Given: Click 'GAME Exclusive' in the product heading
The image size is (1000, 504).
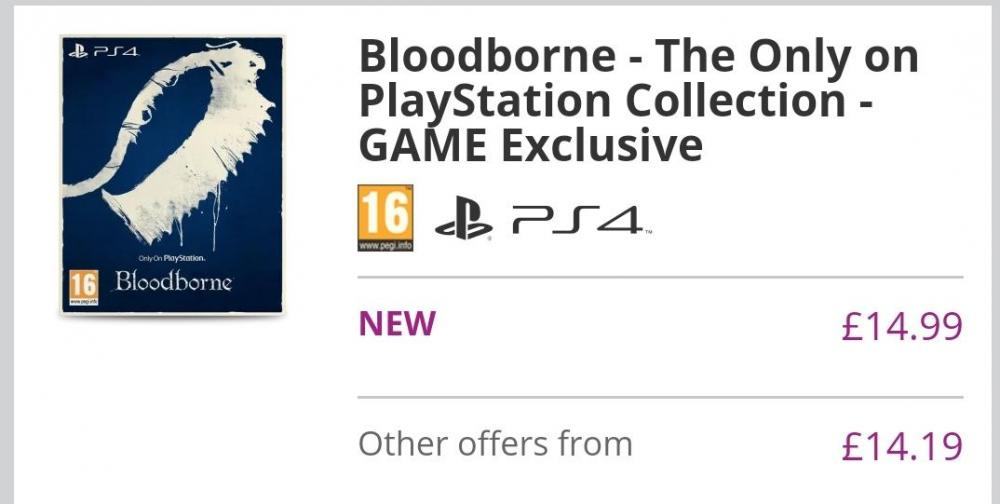Looking at the screenshot, I should pyautogui.click(x=531, y=146).
